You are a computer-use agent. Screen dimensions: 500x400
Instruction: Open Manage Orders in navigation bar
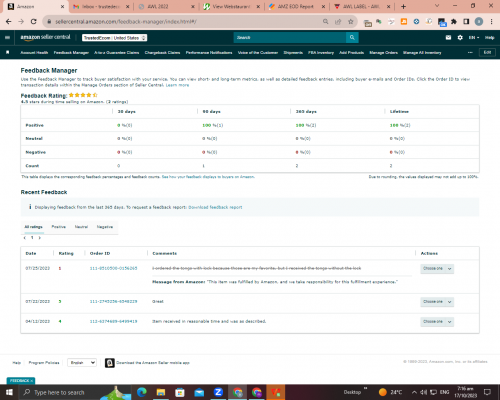click(x=383, y=53)
